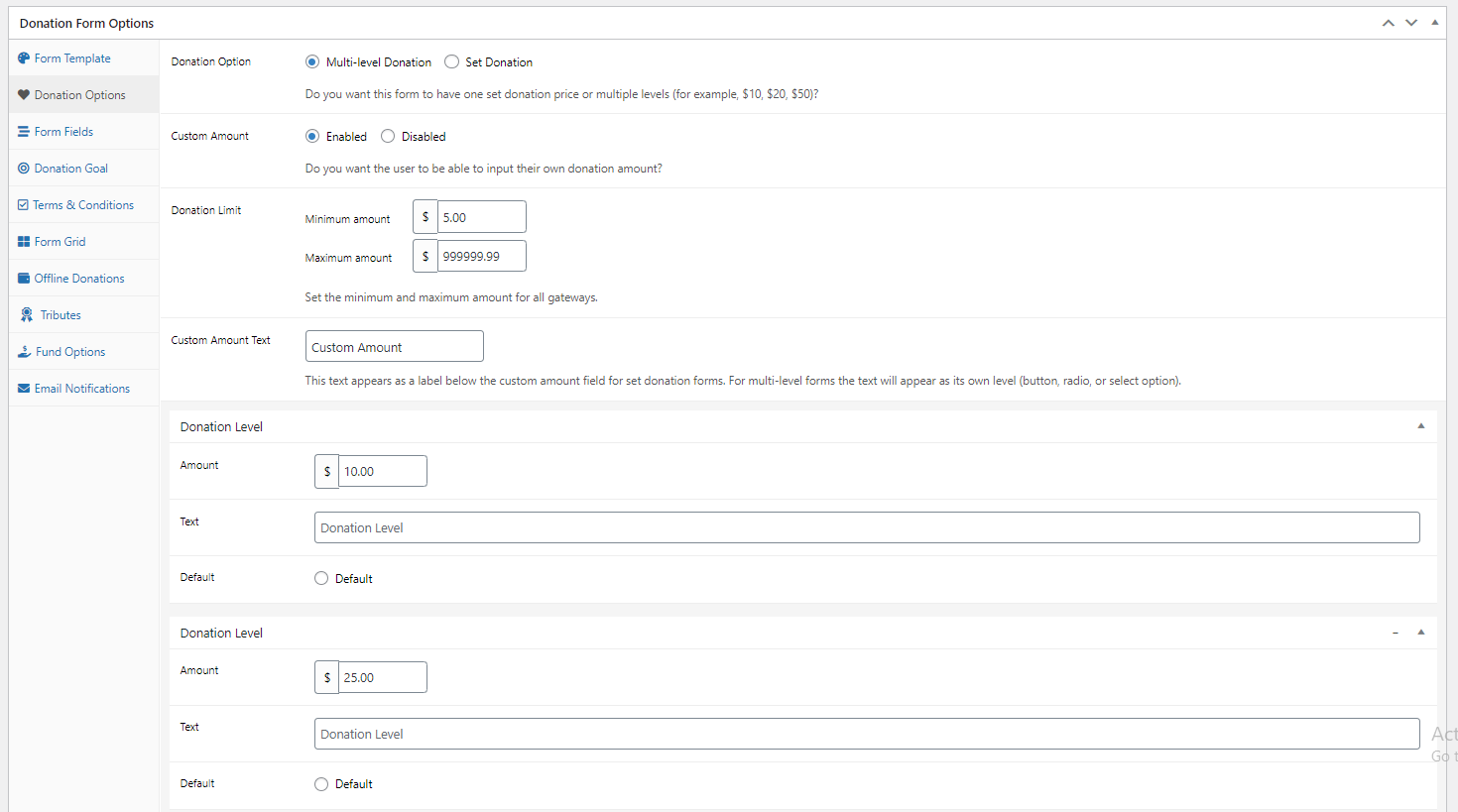Click the Email Notifications envelope icon
Image resolution: width=1458 pixels, height=812 pixels.
[24, 389]
